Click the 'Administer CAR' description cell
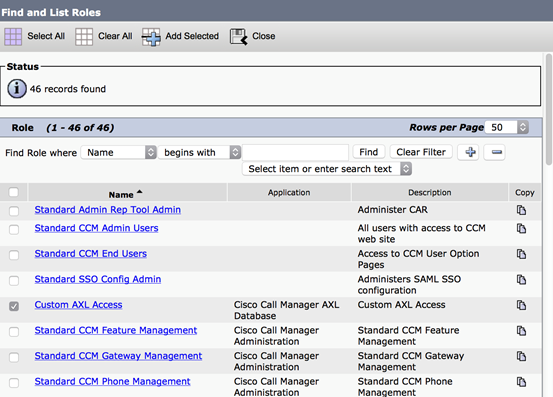 (x=393, y=210)
